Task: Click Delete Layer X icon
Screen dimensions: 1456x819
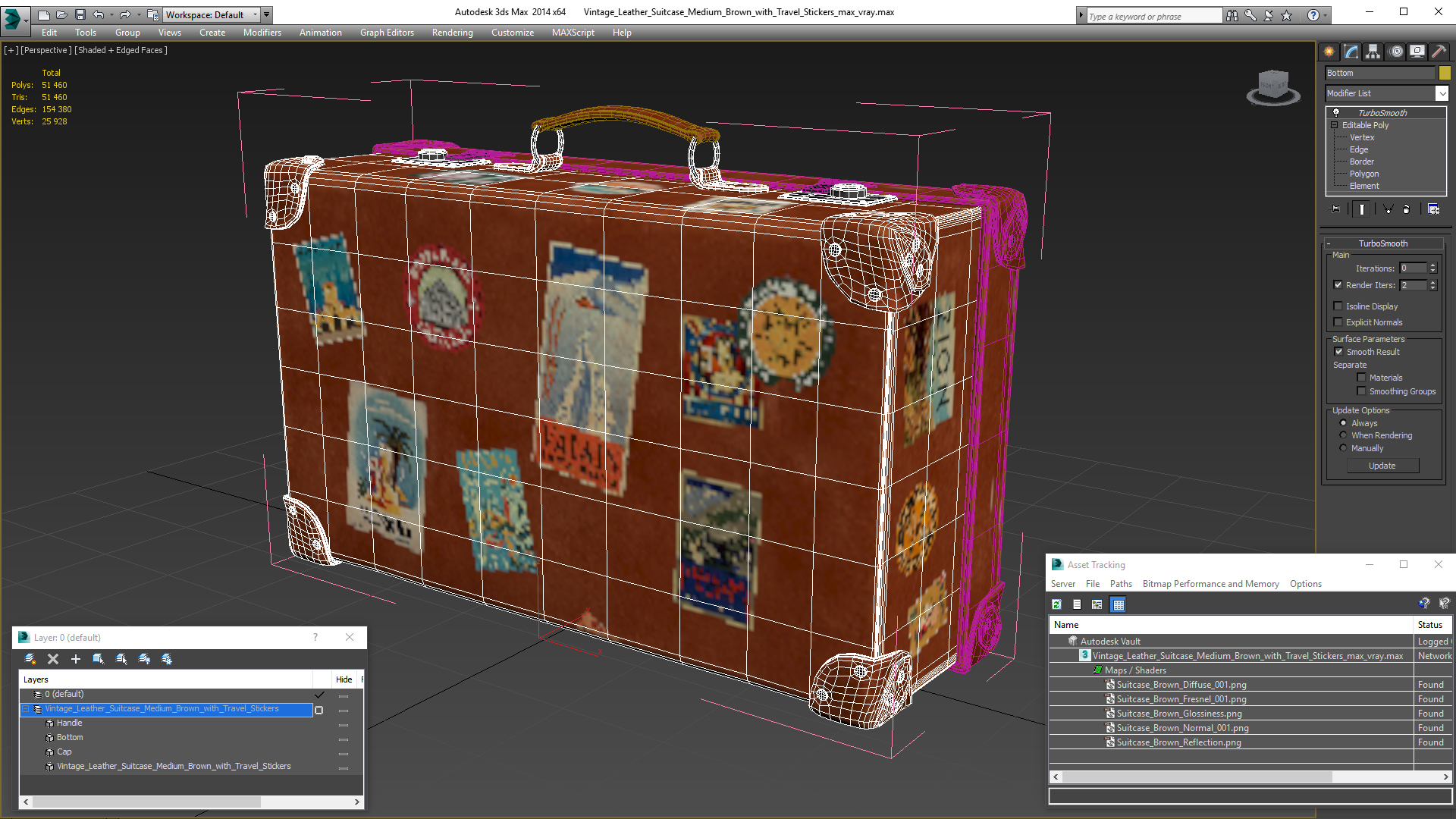Action: click(x=53, y=659)
